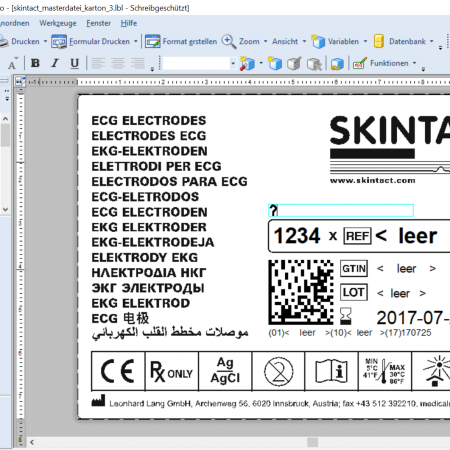The width and height of the screenshot is (450, 450).
Task: Click the edit variable gray cube icon
Action: point(294,63)
